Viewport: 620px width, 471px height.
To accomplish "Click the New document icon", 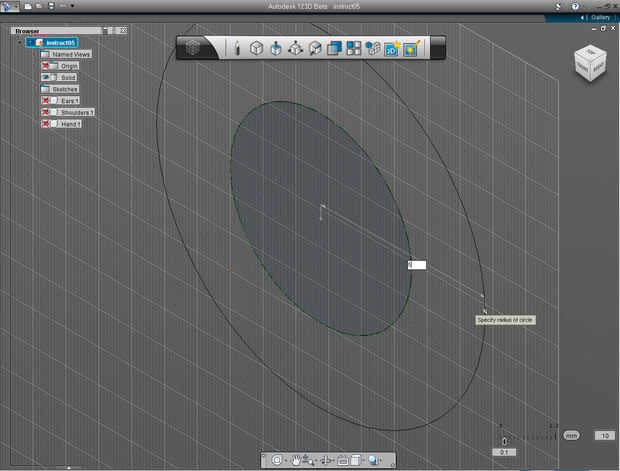I will click(x=28, y=6).
